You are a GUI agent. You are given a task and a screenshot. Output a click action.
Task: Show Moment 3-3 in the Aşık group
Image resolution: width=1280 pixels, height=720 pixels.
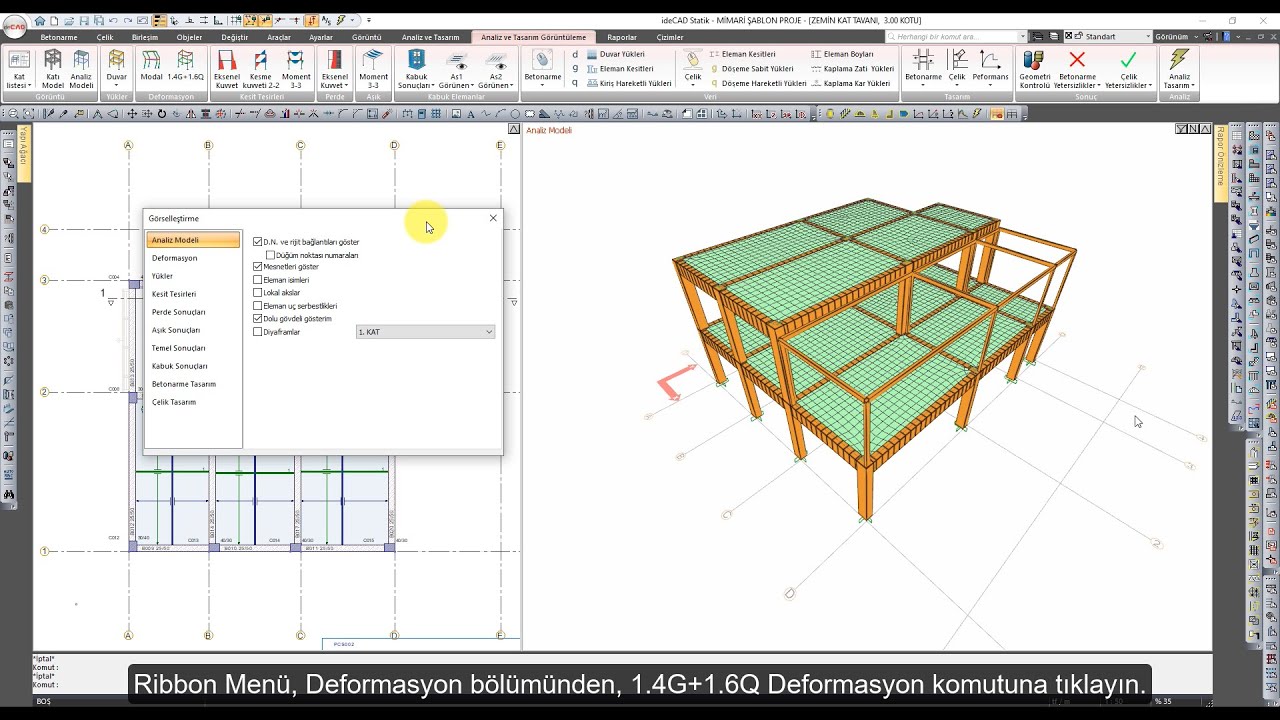[373, 69]
